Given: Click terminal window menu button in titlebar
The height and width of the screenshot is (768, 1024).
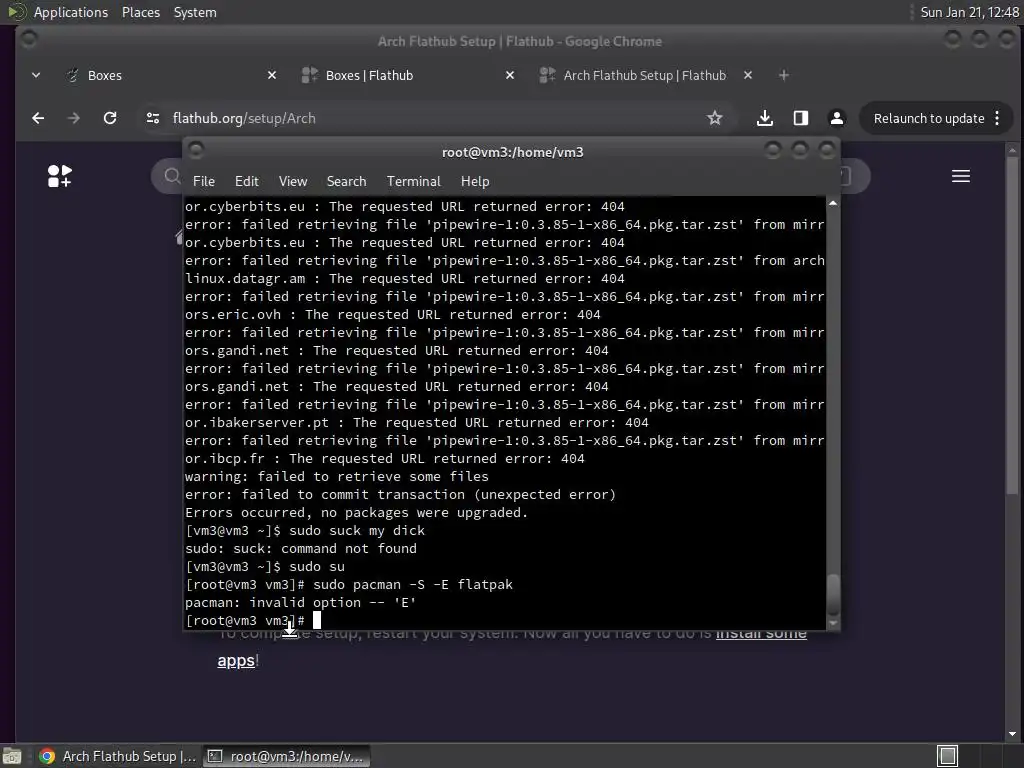Looking at the screenshot, I should (196, 150).
